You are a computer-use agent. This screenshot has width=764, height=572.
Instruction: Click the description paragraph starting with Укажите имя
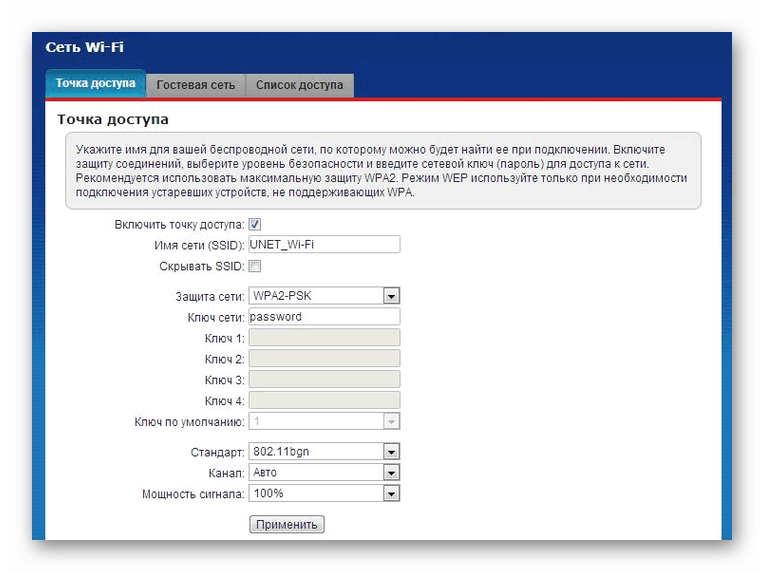(381, 171)
